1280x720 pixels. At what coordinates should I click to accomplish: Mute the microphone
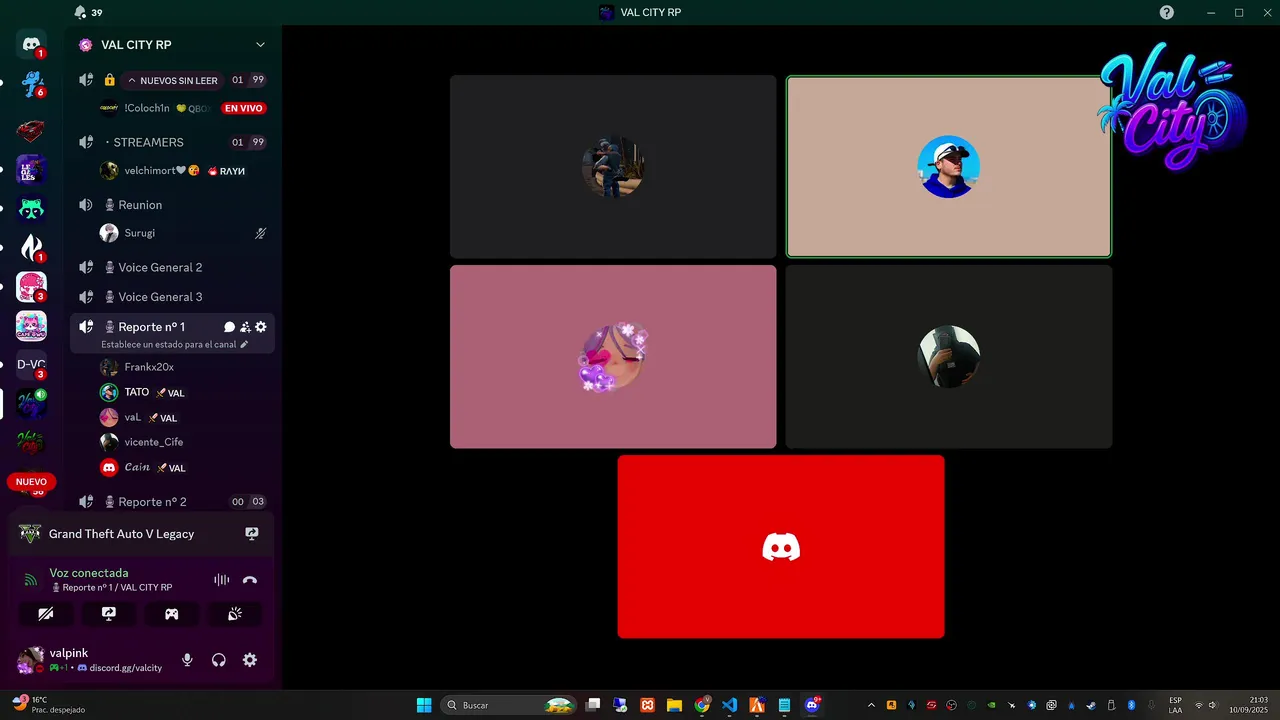click(187, 660)
